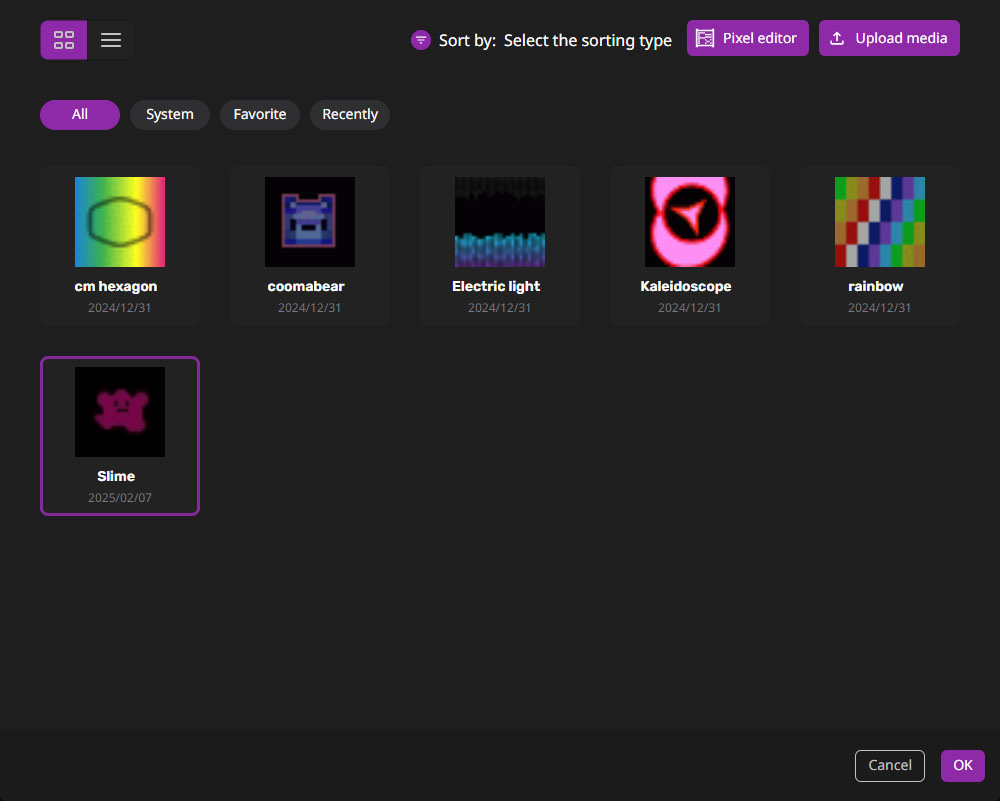1000x801 pixels.
Task: Show Favorite media filter
Action: pos(260,115)
